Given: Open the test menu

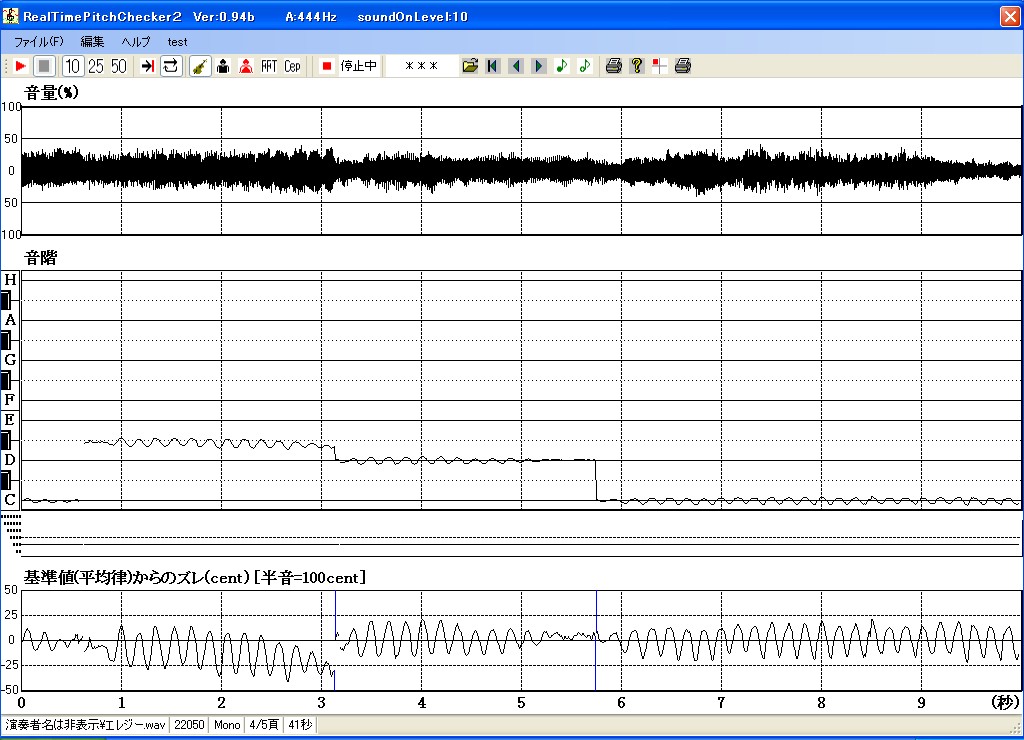Looking at the screenshot, I should point(177,42).
